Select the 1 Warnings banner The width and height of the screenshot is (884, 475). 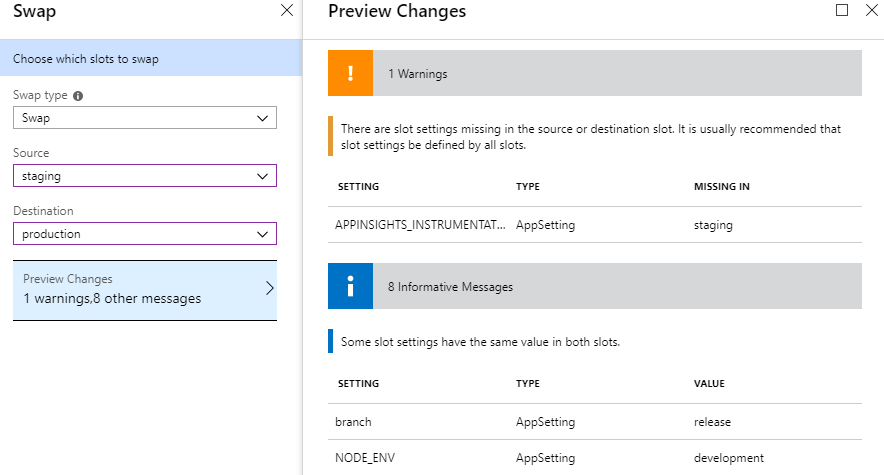point(595,73)
